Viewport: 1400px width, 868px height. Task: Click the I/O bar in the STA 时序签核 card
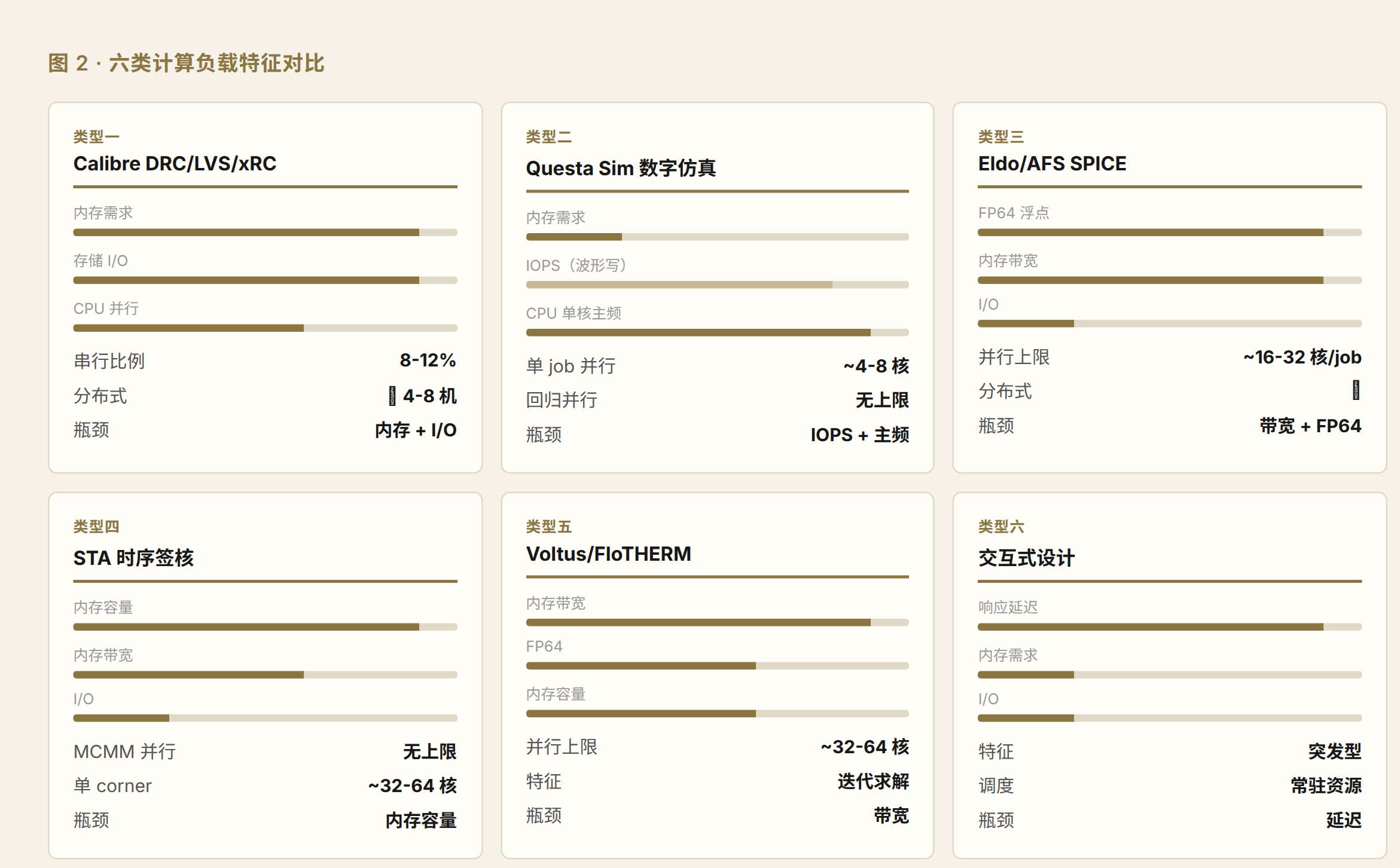tap(265, 718)
